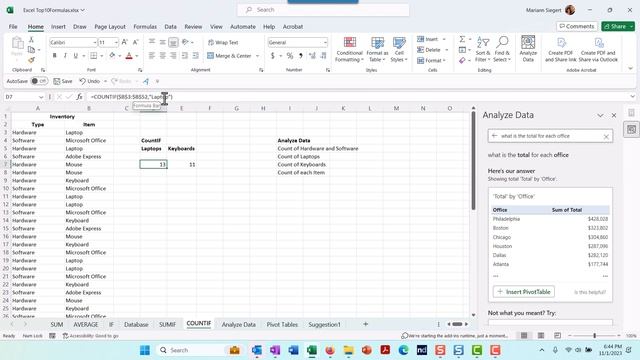Increase font size with the larger A icon
640x360 pixels.
(125, 42)
